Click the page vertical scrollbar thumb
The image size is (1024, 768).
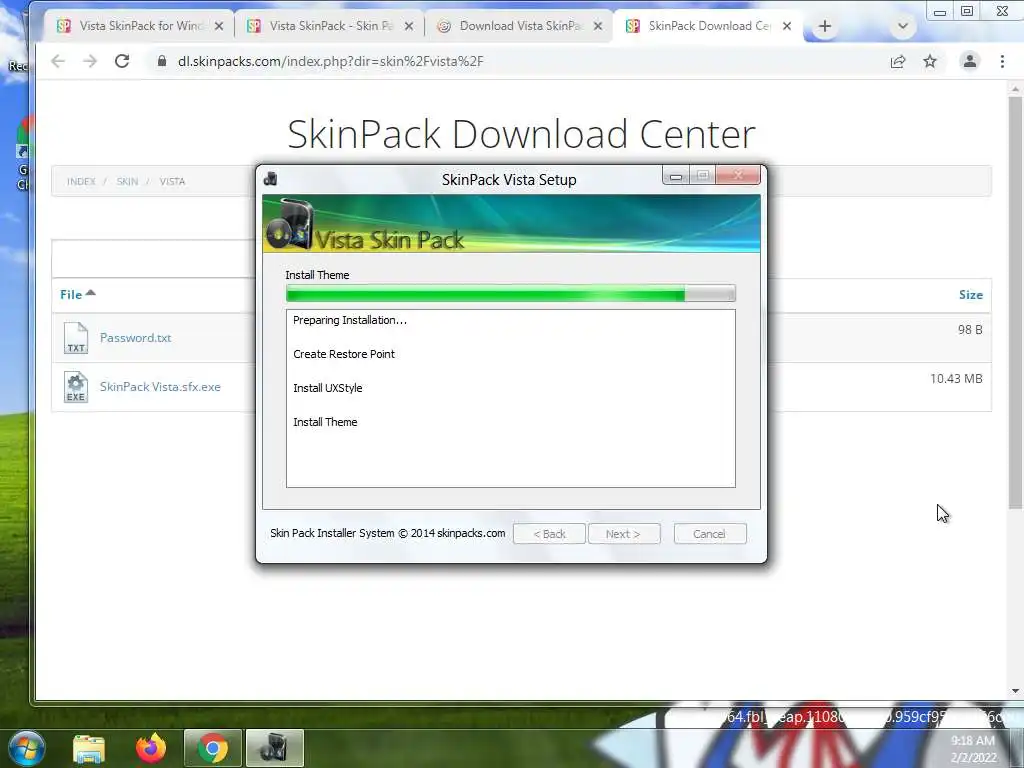click(1015, 302)
